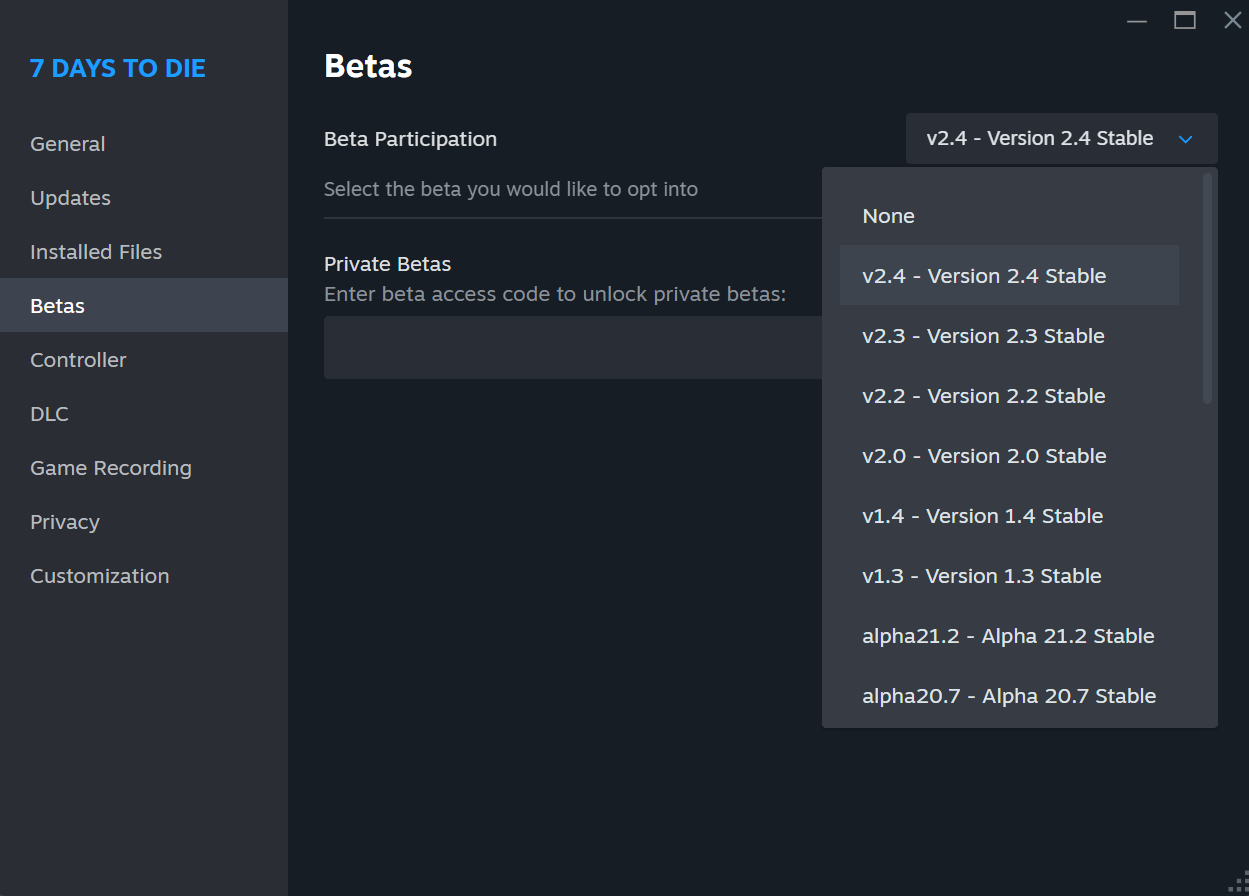Choose v2.4 - Version 2.4 Stable option
Viewport: 1249px width, 896px height.
(x=984, y=276)
